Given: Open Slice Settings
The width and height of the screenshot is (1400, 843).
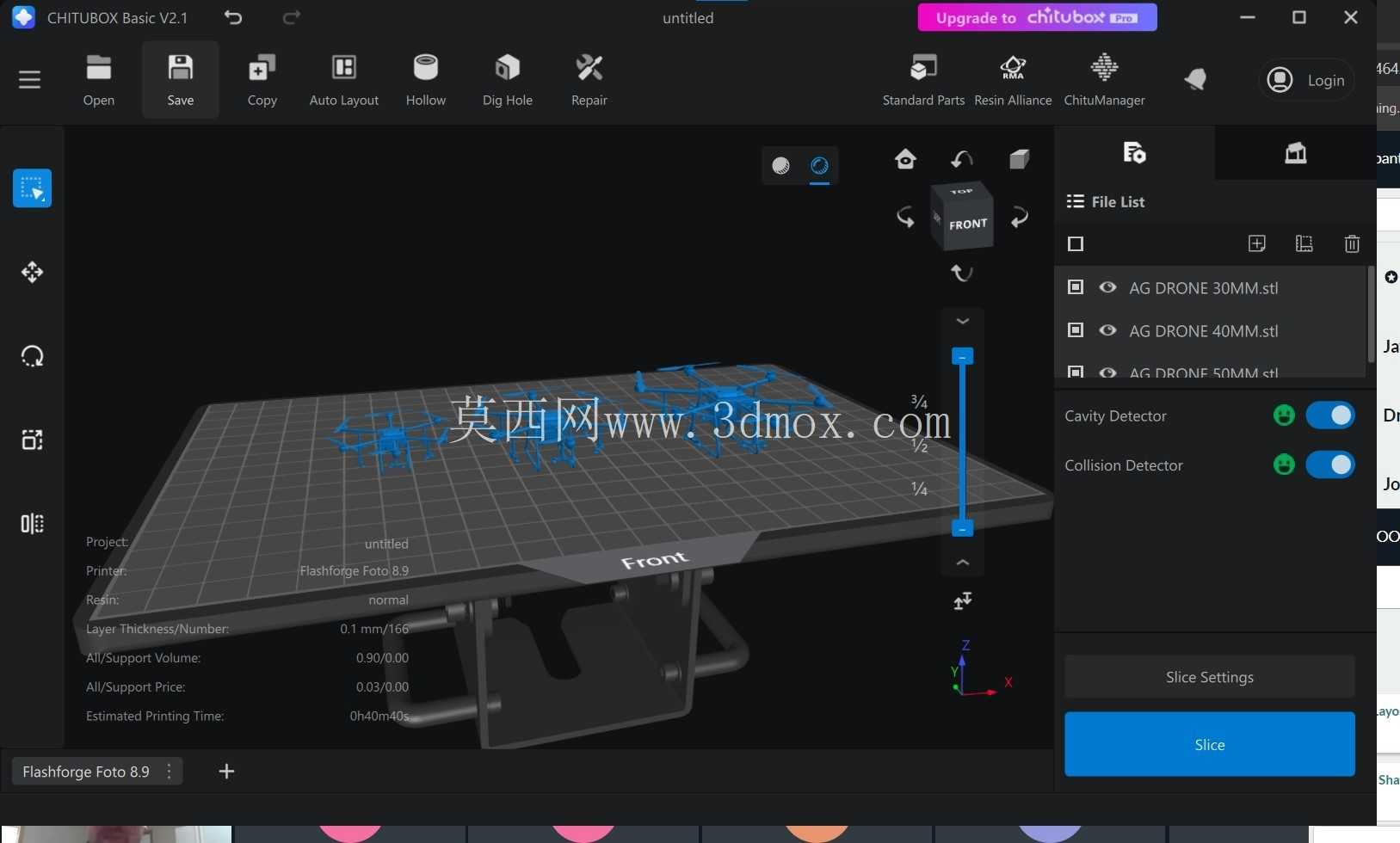Looking at the screenshot, I should click(x=1210, y=677).
